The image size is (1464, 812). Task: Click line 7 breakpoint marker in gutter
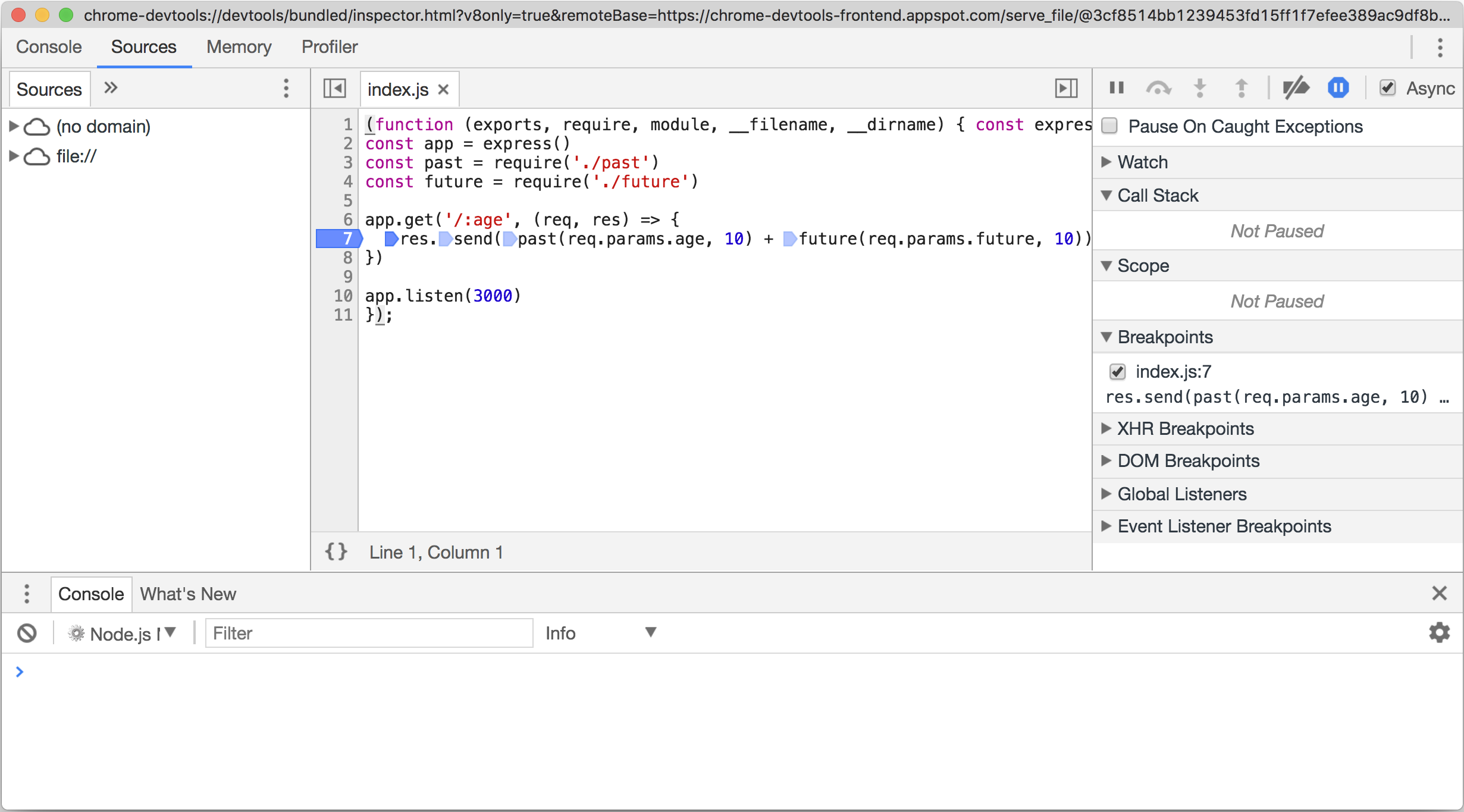pyautogui.click(x=339, y=239)
